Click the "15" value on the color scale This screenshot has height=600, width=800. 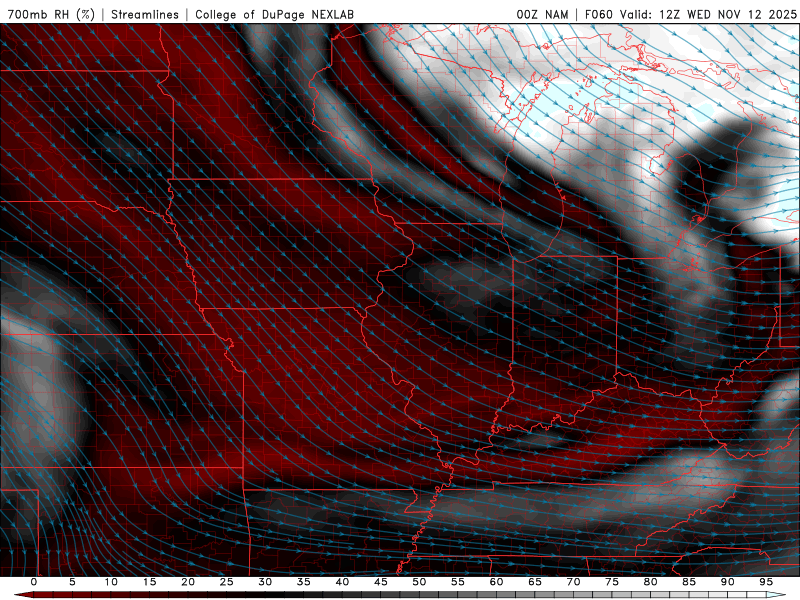pos(149,582)
